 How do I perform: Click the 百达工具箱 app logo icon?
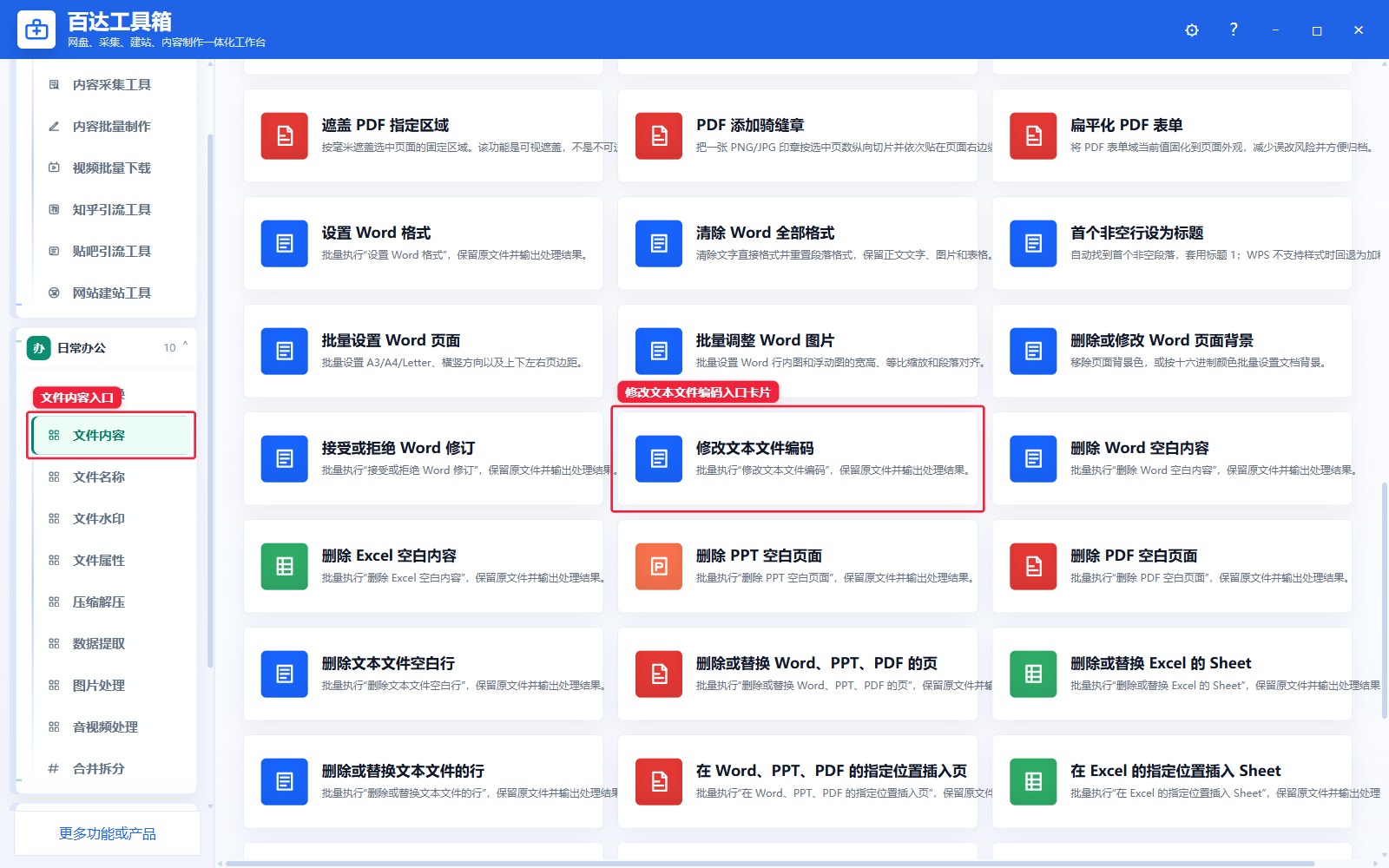(36, 30)
